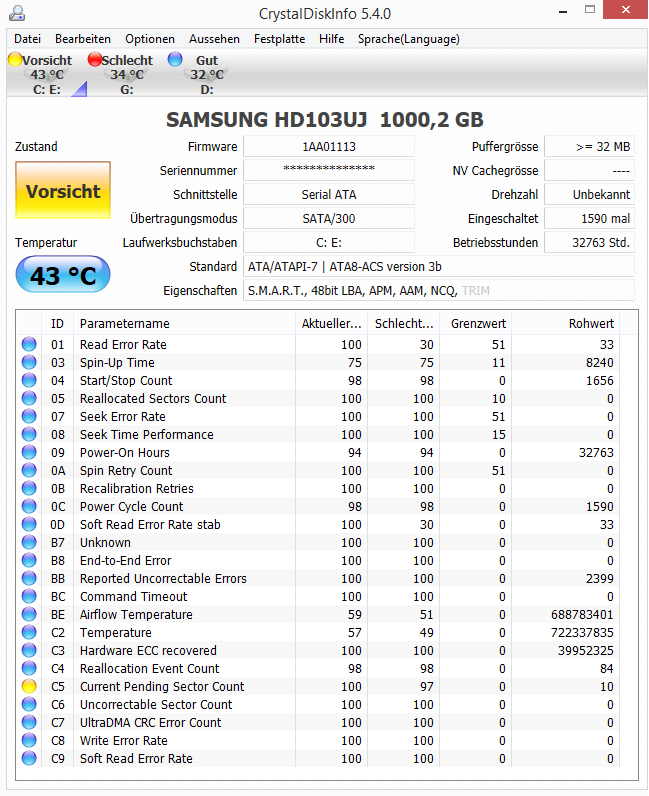Click the Schnittstelle field Serial ATA
The height and width of the screenshot is (796, 649).
pyautogui.click(x=329, y=194)
